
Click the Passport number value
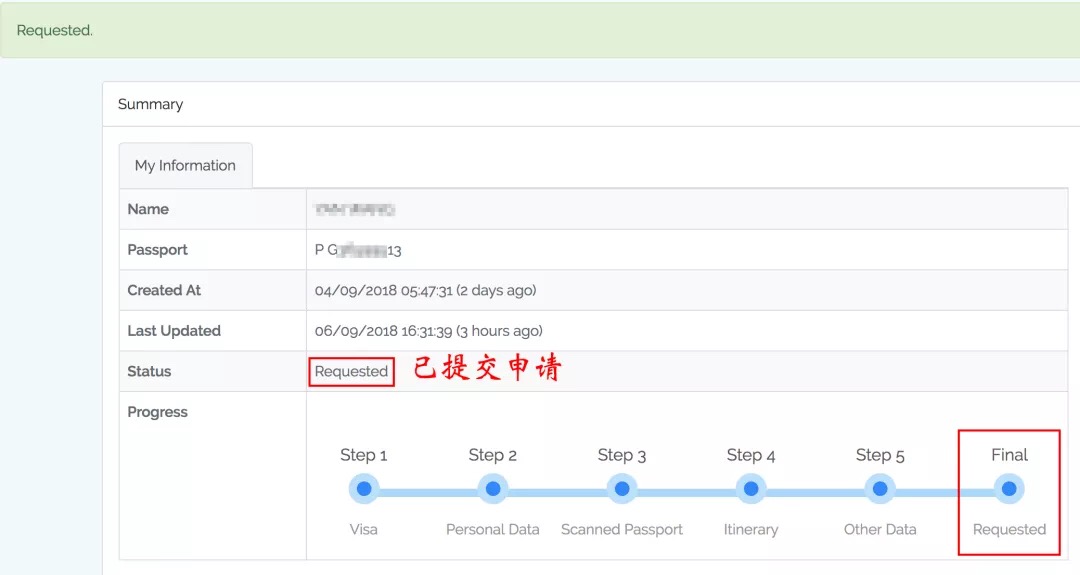358,250
